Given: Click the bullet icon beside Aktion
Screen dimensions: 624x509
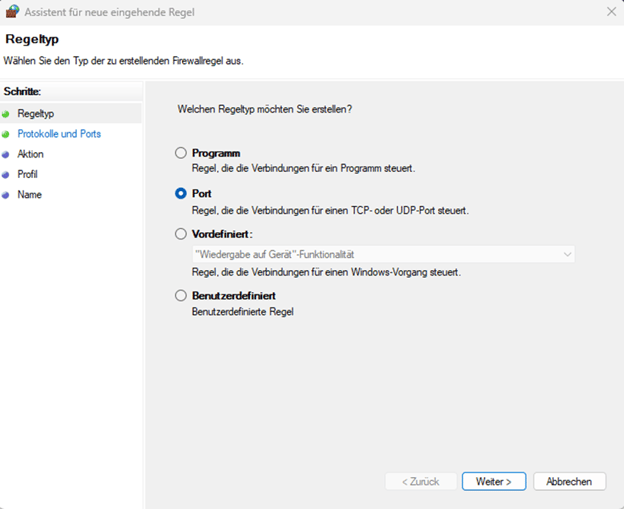Looking at the screenshot, I should pyautogui.click(x=6, y=154).
